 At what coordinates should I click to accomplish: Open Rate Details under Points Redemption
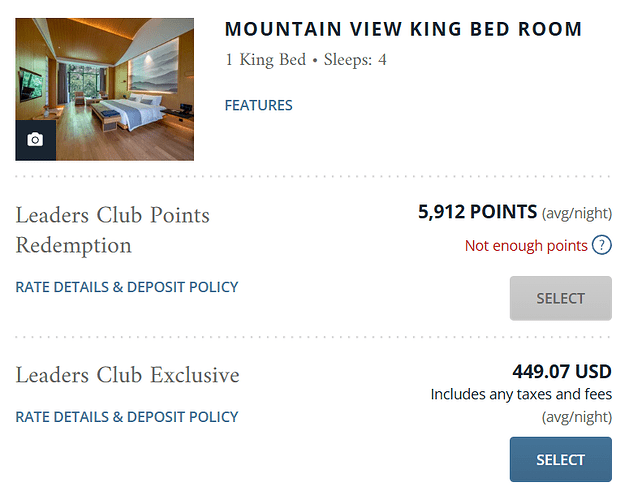[x=127, y=287]
